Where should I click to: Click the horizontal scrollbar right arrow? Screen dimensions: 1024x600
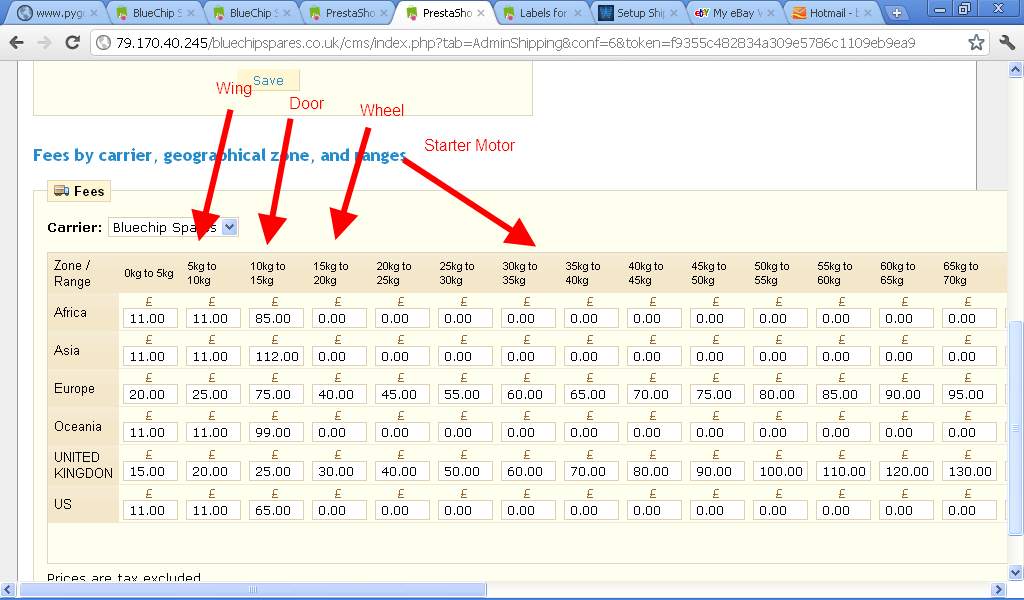(997, 590)
